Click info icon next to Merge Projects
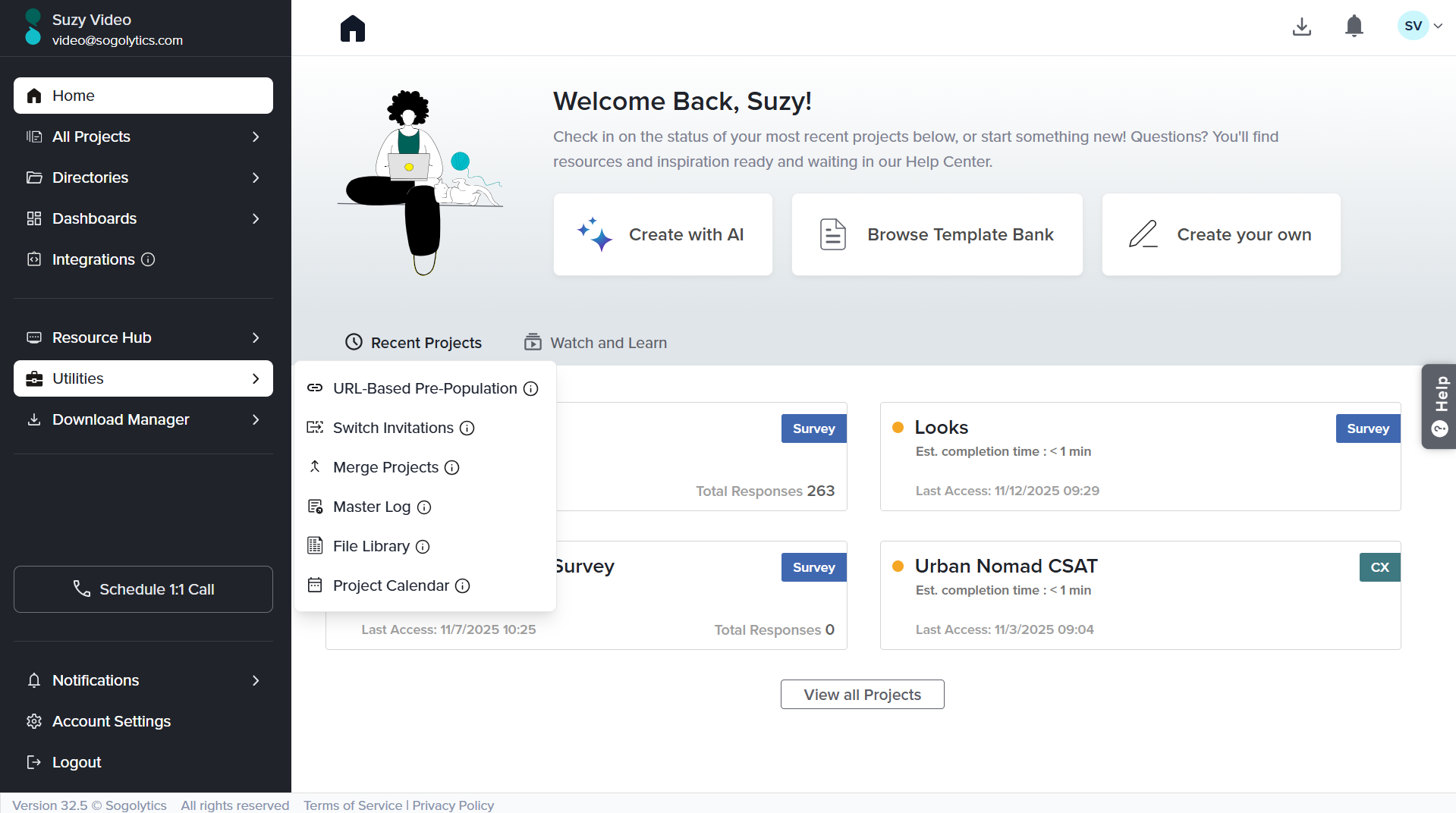The width and height of the screenshot is (1456, 813). 452,467
